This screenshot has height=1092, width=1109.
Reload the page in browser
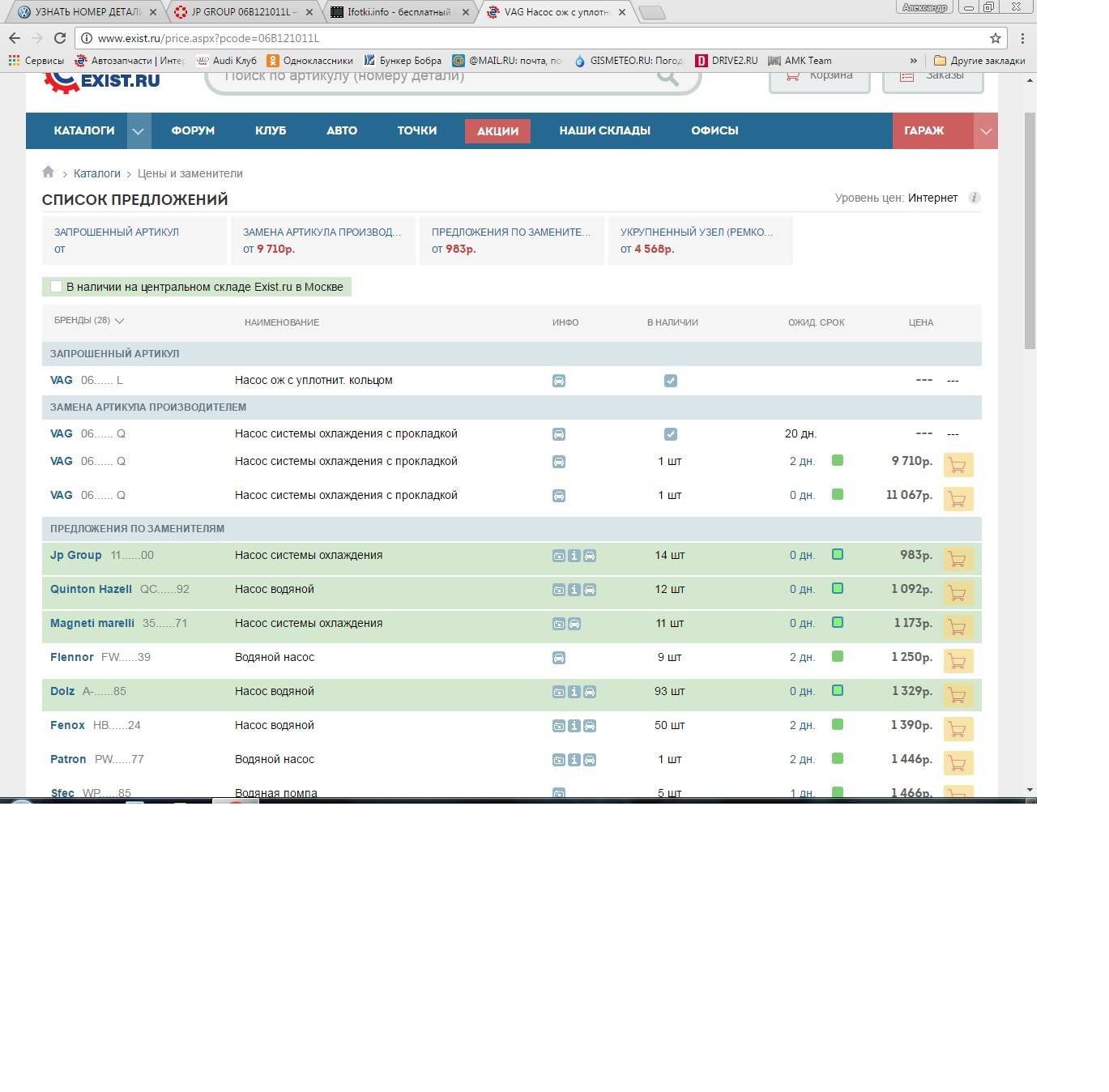pyautogui.click(x=60, y=38)
